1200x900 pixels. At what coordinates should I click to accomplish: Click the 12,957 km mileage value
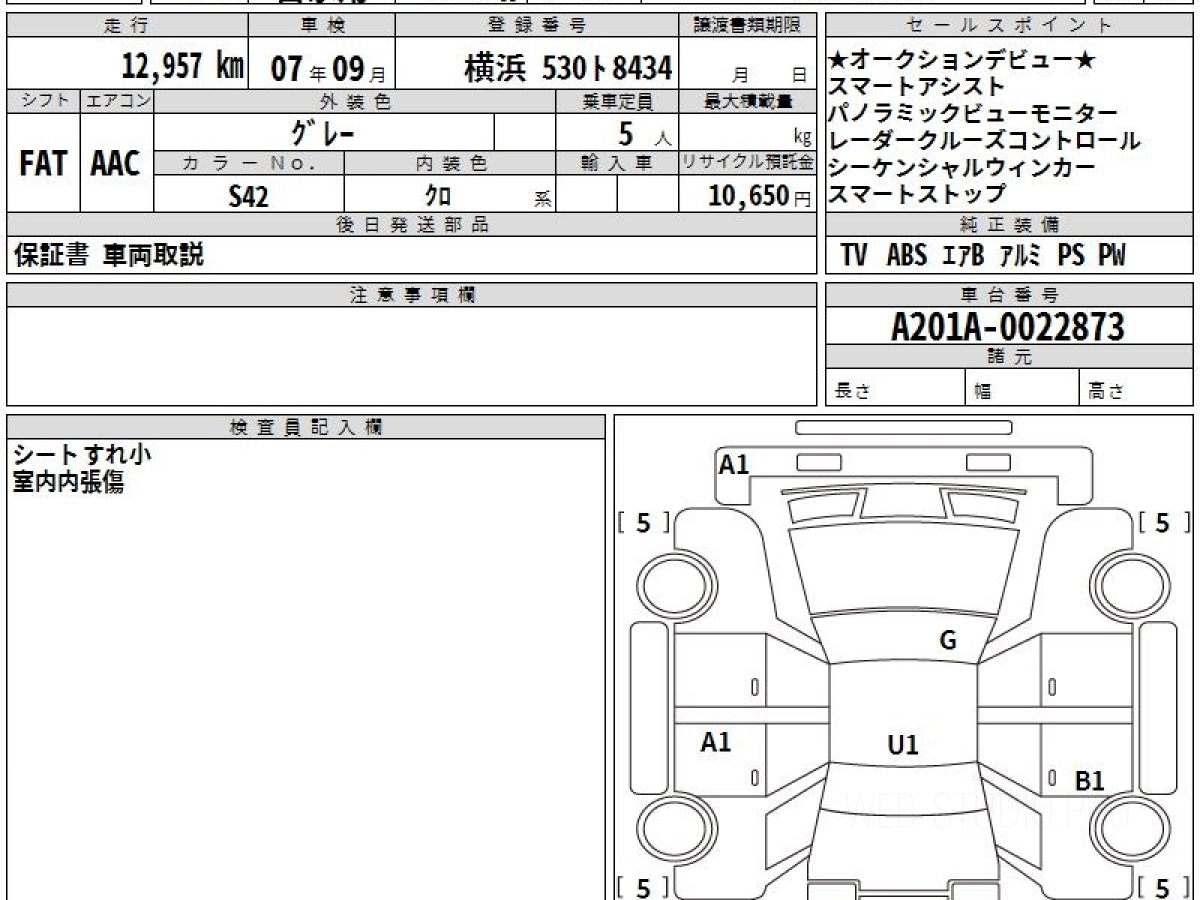pos(182,67)
